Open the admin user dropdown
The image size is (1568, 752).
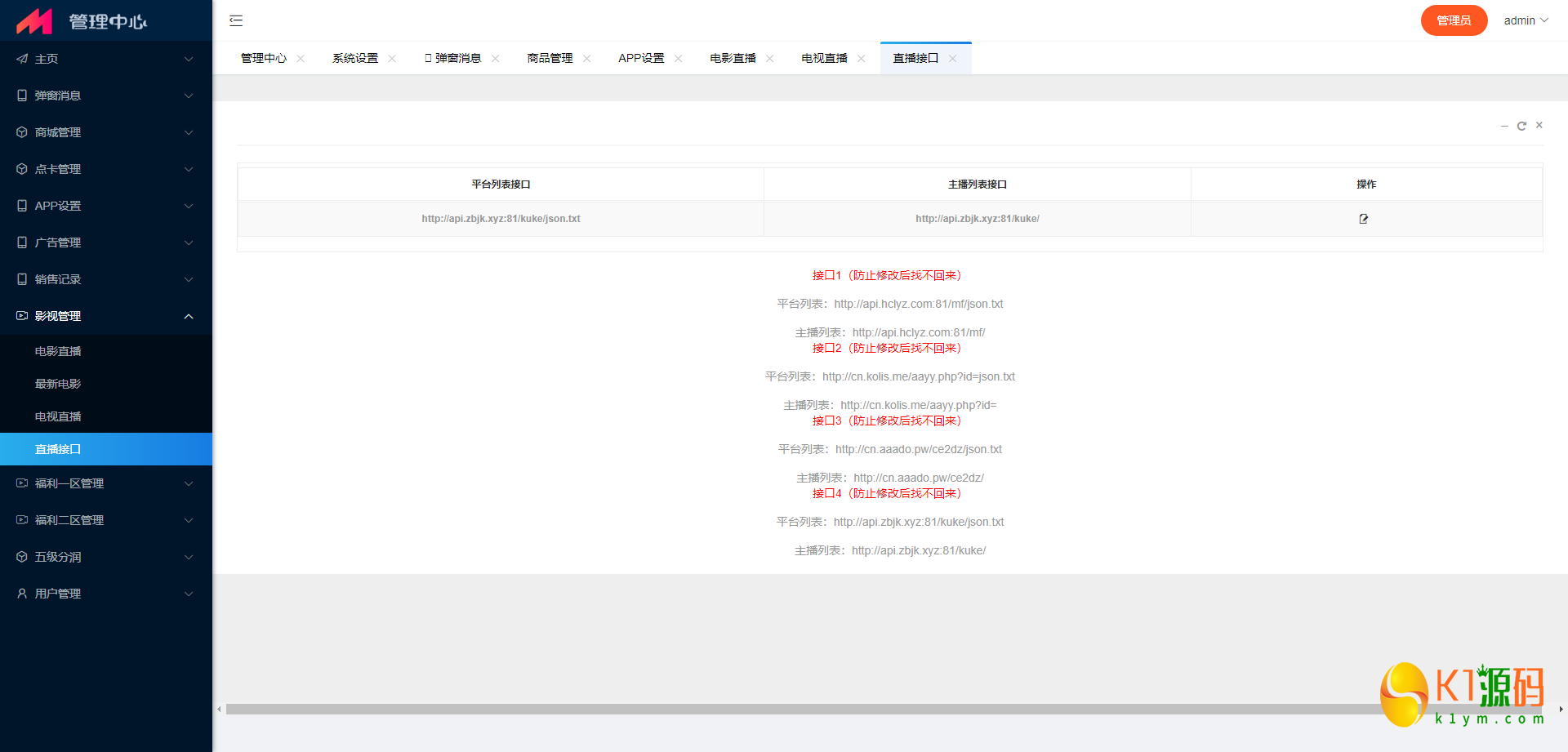pos(1525,20)
